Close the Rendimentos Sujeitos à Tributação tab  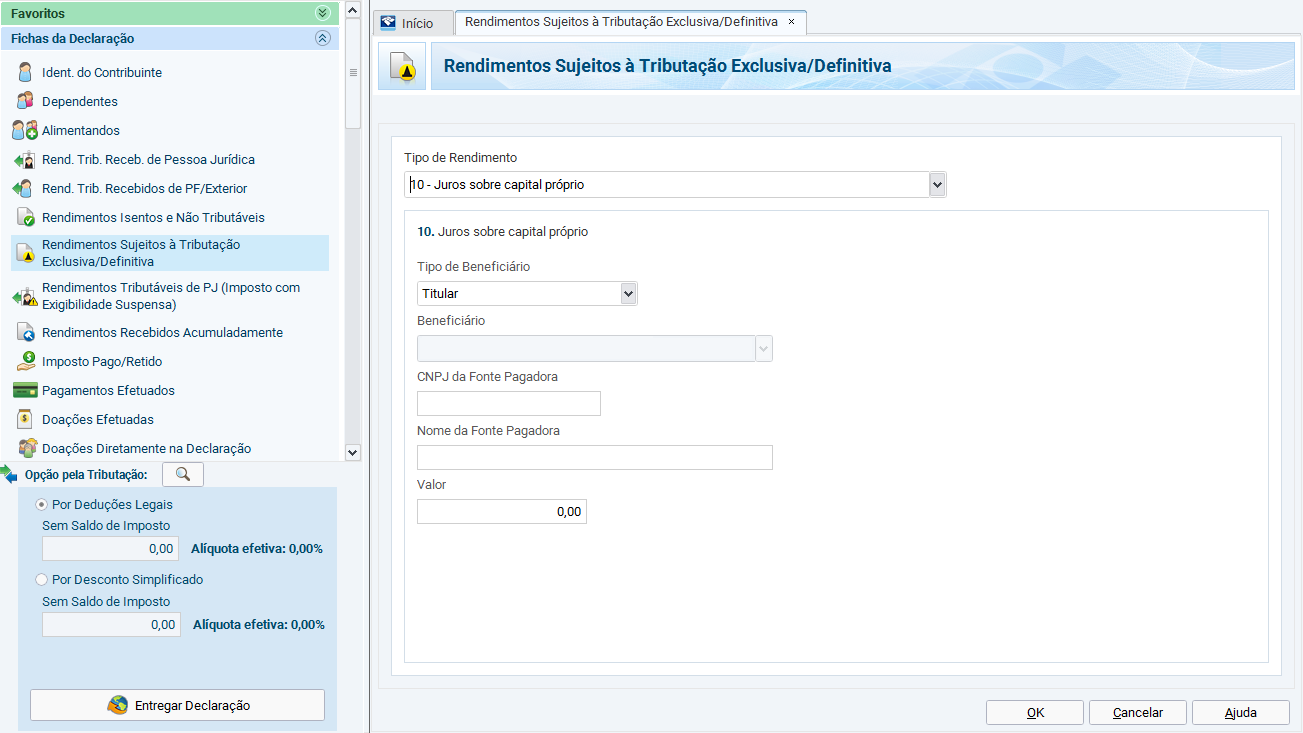click(791, 21)
